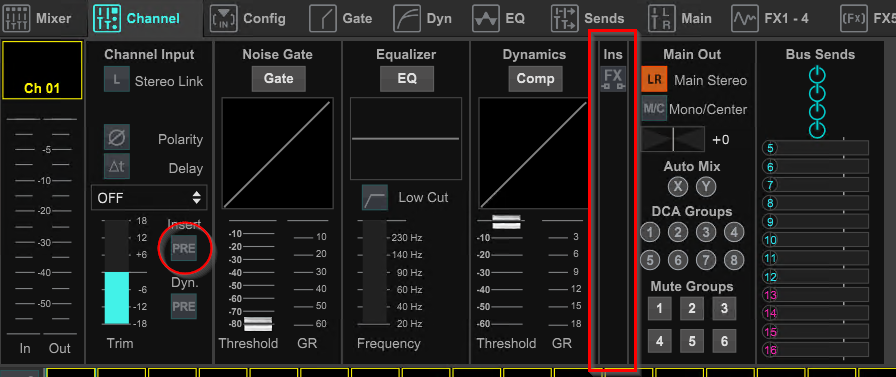The width and height of the screenshot is (896, 377).
Task: Click the Comp button under Dynamics
Action: [535, 79]
